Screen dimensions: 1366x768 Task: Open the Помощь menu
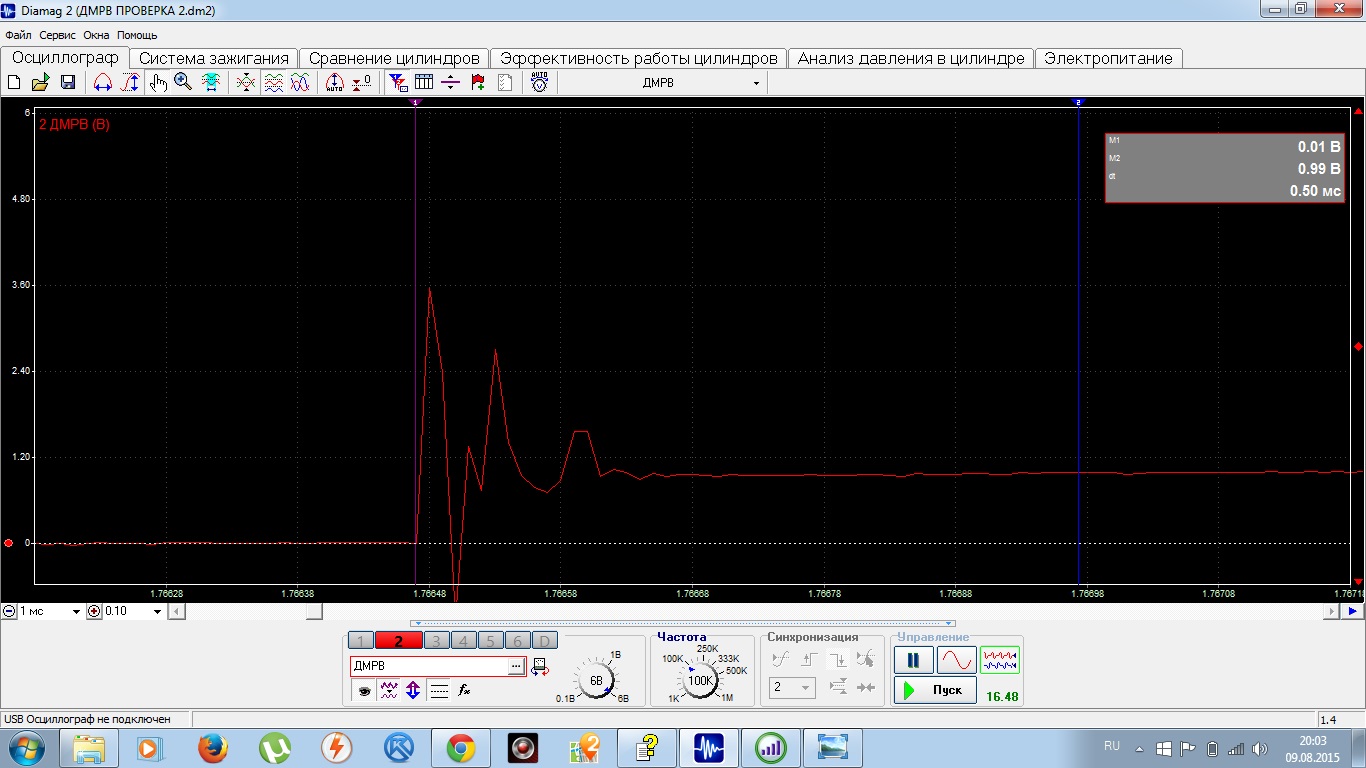(x=137, y=35)
